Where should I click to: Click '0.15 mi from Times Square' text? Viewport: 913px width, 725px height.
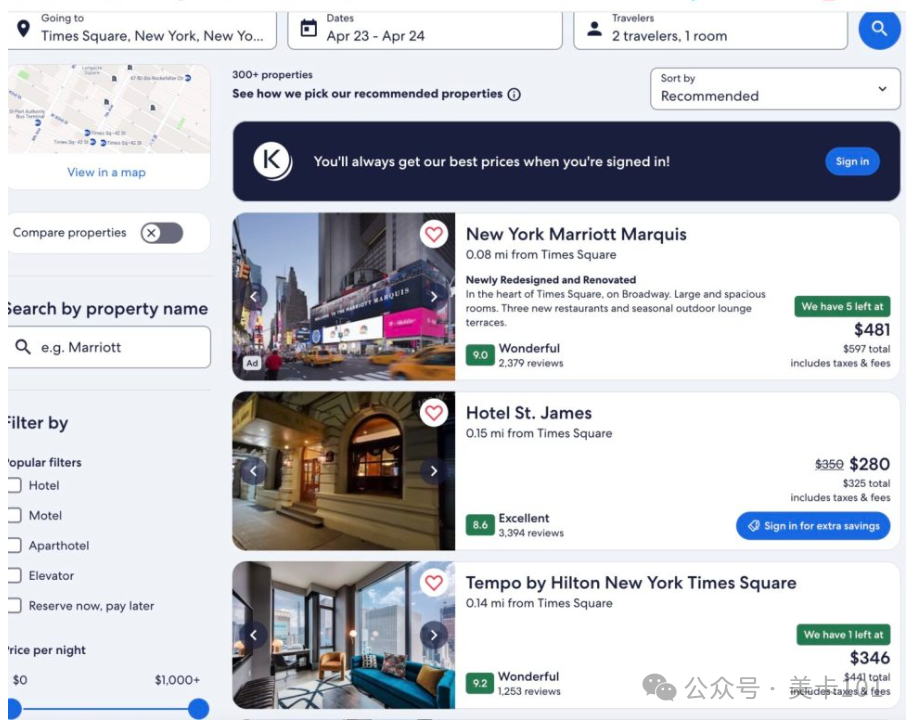(539, 433)
